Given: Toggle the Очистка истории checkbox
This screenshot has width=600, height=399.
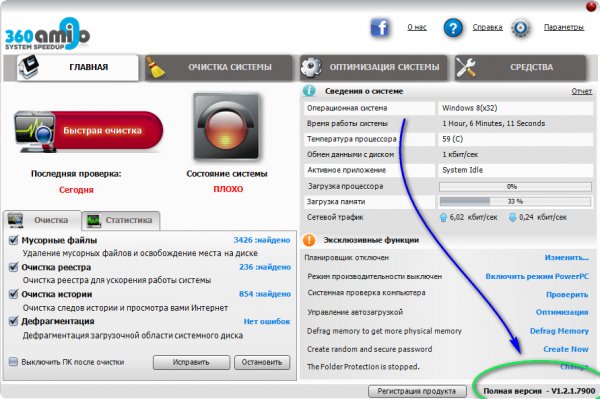Looking at the screenshot, I should (13, 294).
